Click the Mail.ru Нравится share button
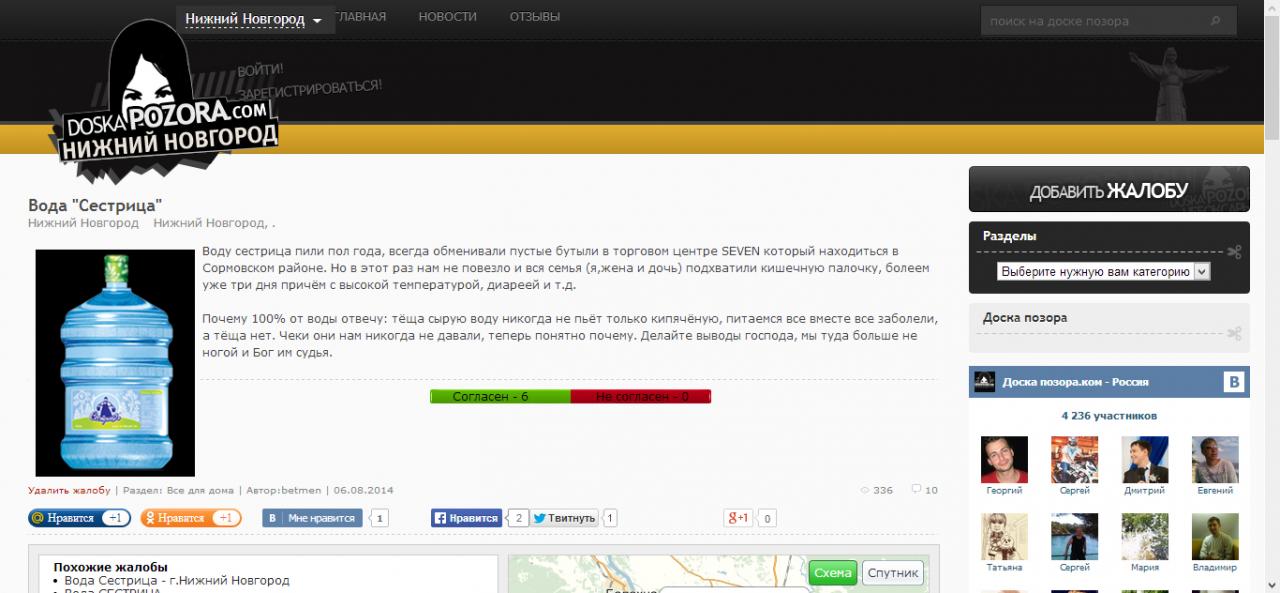 click(79, 518)
